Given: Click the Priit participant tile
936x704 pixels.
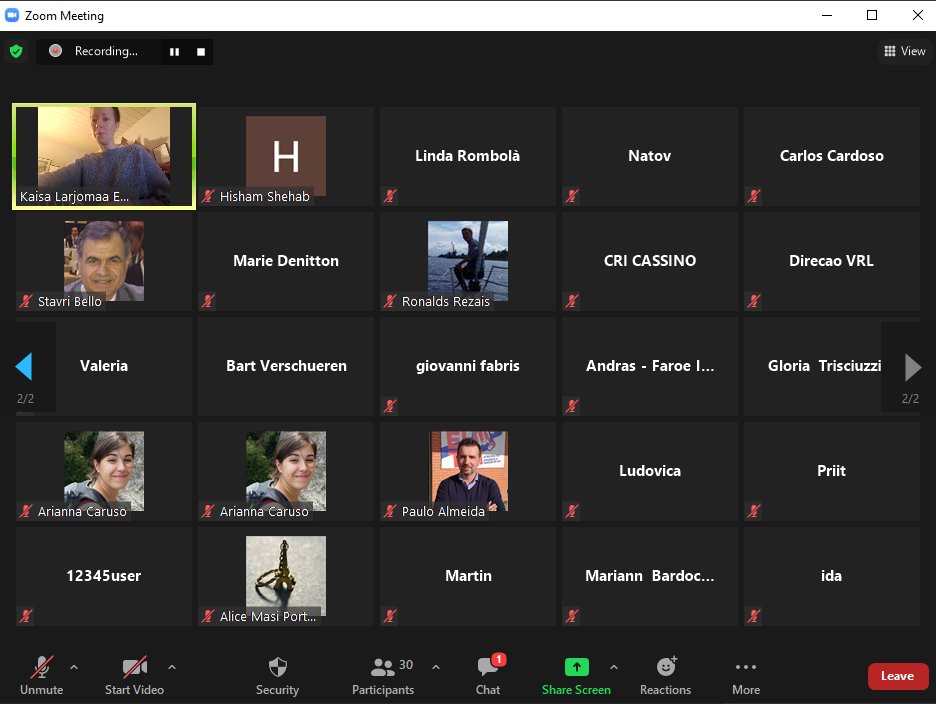Looking at the screenshot, I should 832,471.
